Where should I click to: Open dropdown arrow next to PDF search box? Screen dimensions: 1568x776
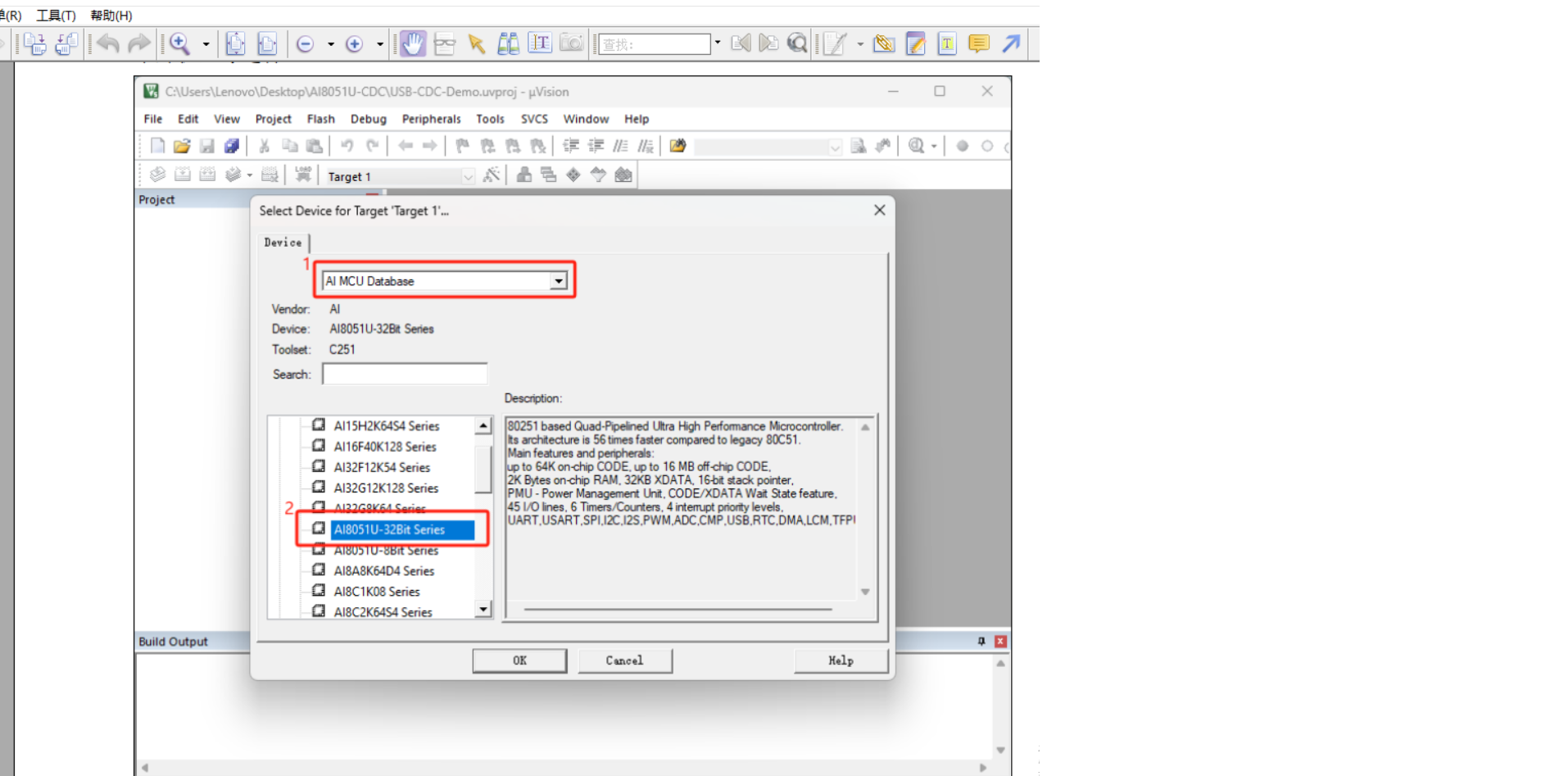pyautogui.click(x=718, y=43)
